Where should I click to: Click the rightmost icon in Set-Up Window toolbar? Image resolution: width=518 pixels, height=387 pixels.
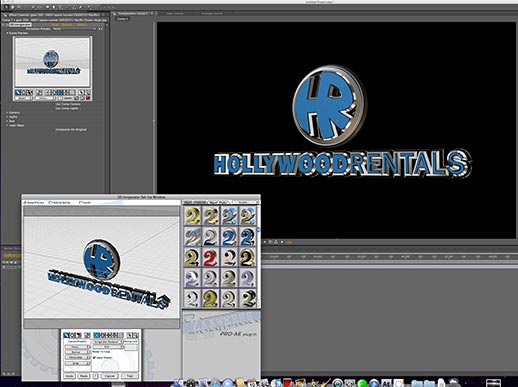137,335
